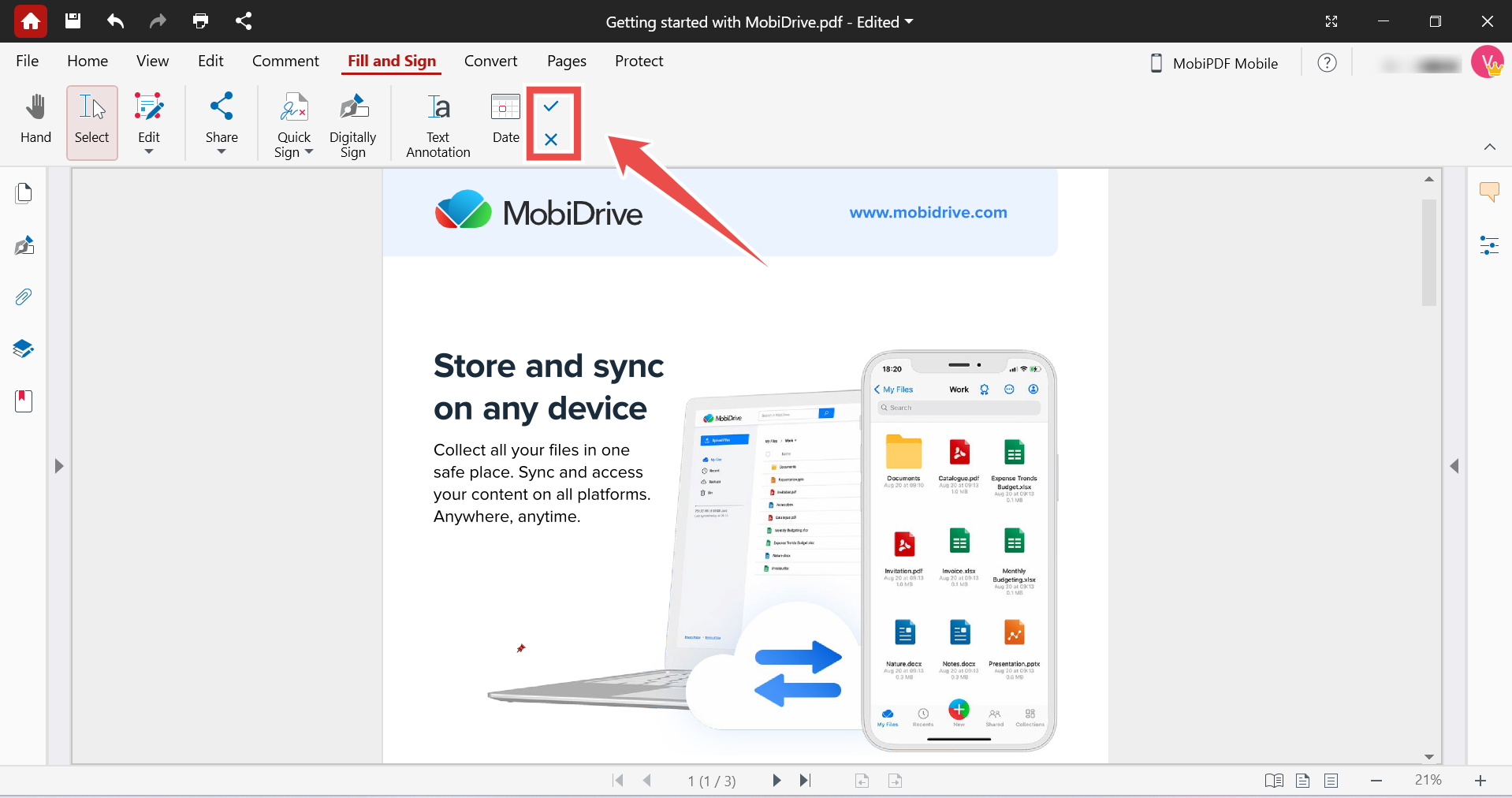This screenshot has width=1512, height=798.
Task: Insert a cross mark symbol
Action: coord(551,140)
